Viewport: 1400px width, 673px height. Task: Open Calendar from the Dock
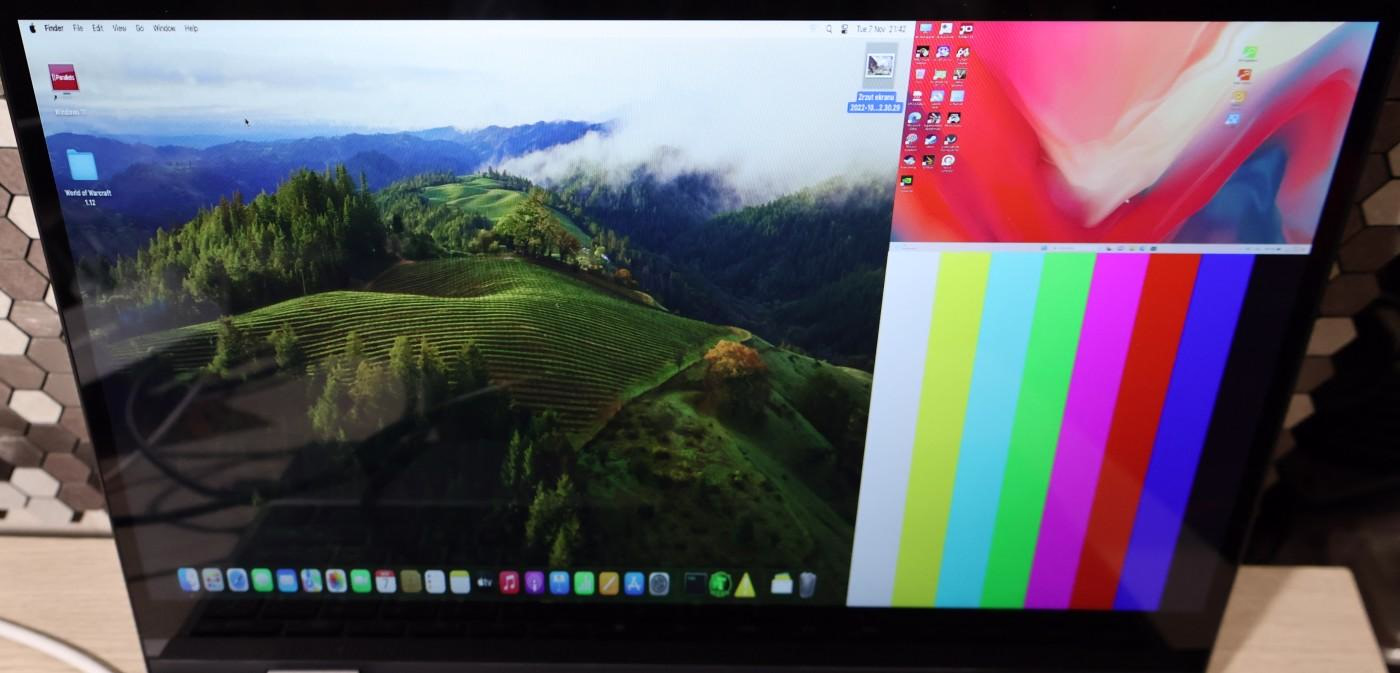[386, 582]
